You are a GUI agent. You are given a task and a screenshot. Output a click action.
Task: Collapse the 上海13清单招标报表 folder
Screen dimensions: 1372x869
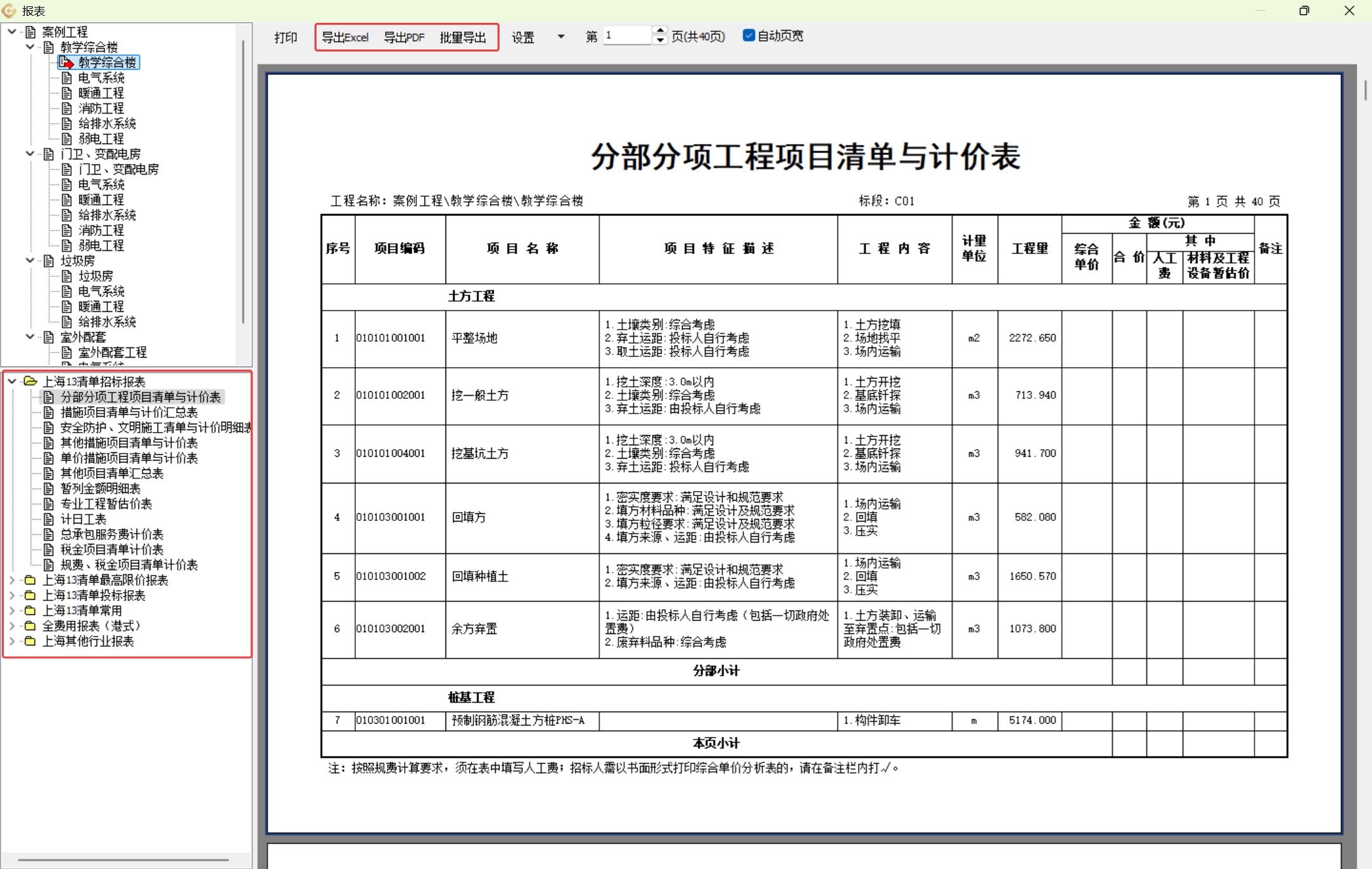12,381
